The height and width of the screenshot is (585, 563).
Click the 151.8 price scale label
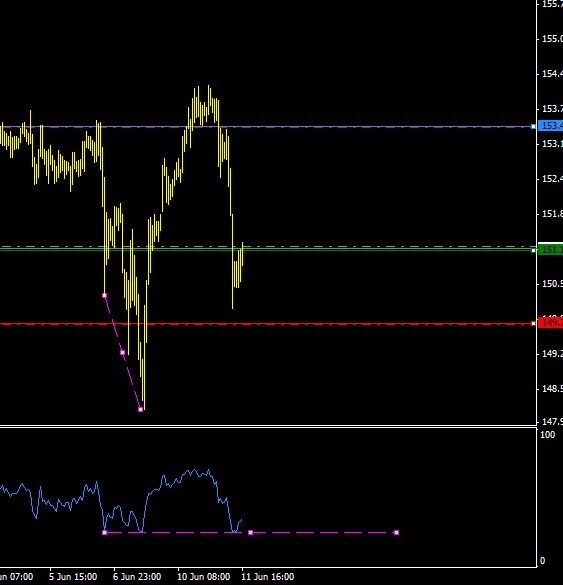coord(552,214)
